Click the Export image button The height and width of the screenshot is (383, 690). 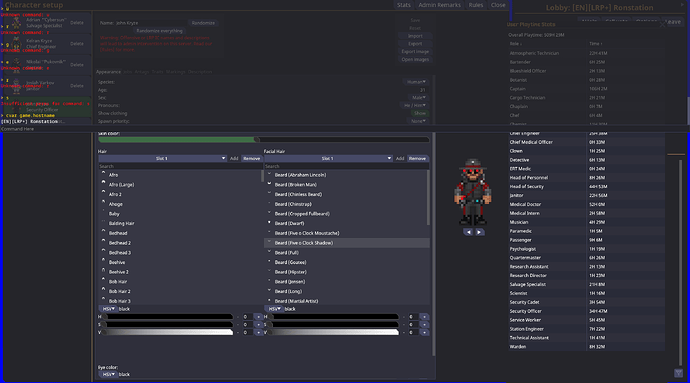click(x=415, y=52)
